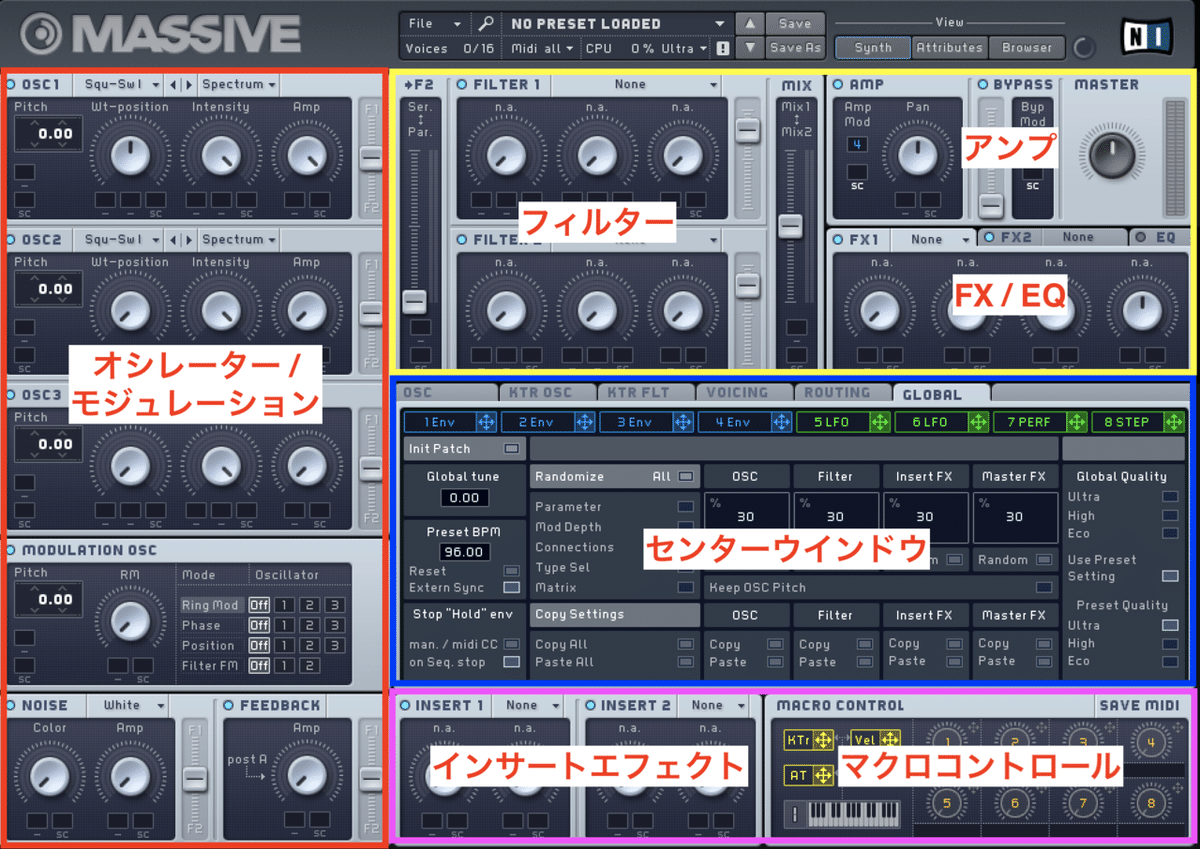
Task: Open OSC1 Spectrum mode dropdown
Action: 239,85
